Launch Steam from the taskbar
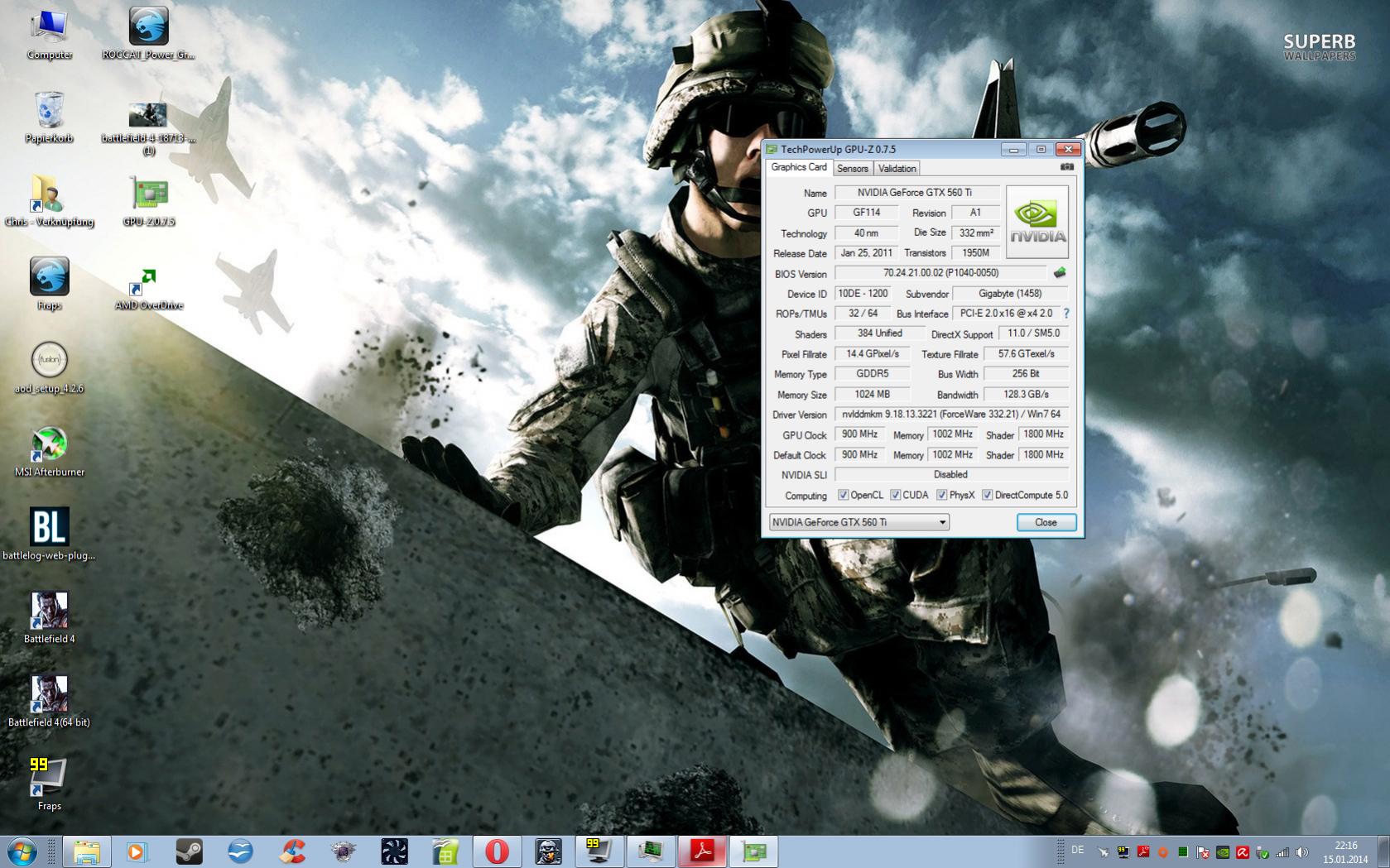This screenshot has width=1390, height=868. pos(189,851)
